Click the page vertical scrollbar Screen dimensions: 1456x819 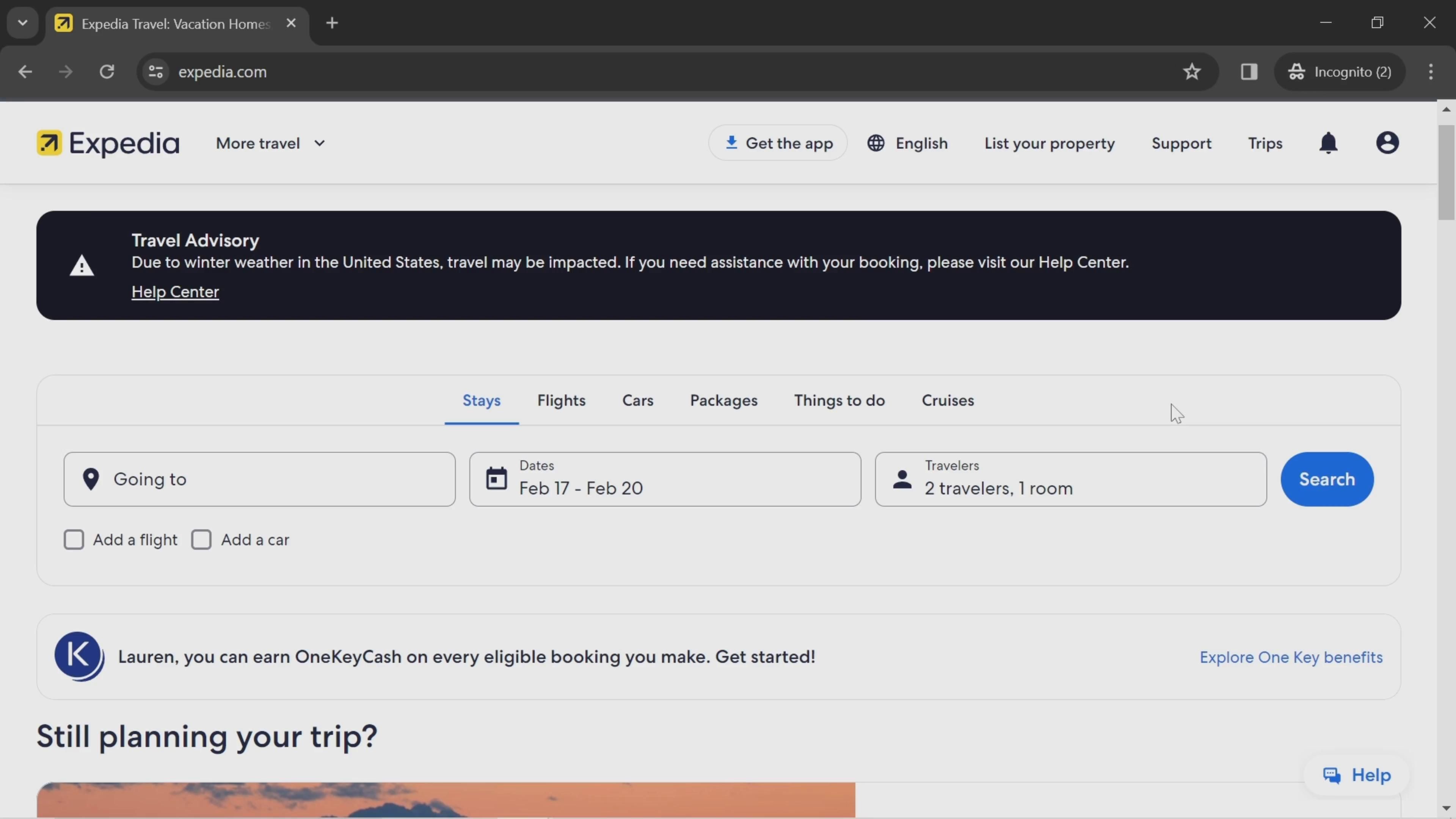pyautogui.click(x=1446, y=173)
